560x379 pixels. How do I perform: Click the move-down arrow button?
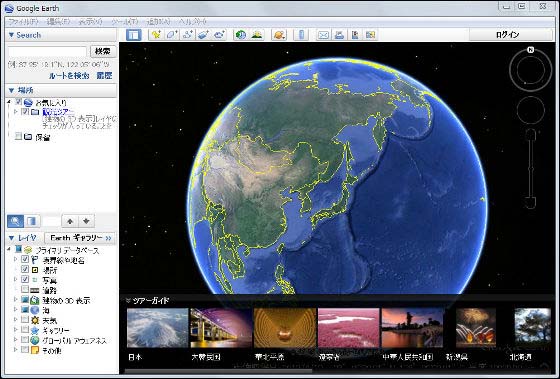click(86, 221)
